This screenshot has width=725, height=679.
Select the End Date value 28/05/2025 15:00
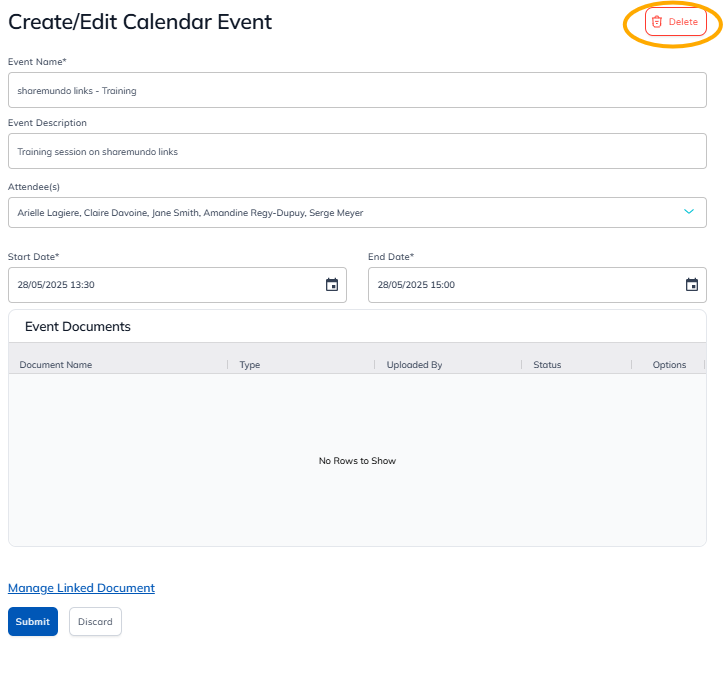416,285
